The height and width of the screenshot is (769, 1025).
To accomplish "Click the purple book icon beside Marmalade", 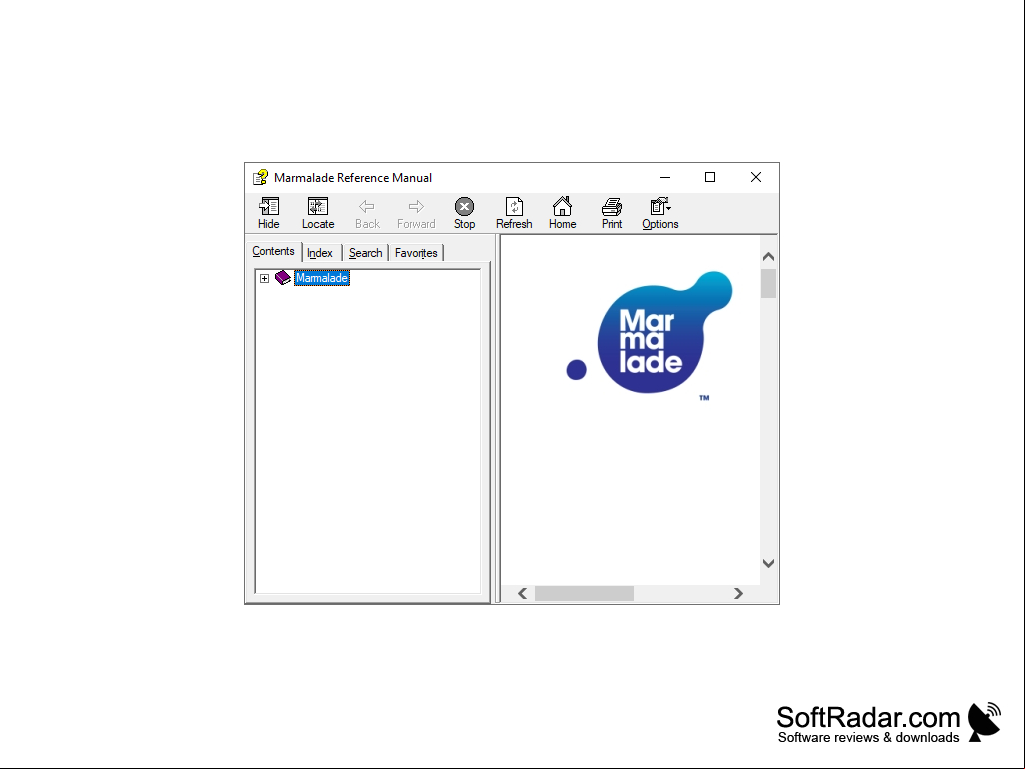I will point(282,278).
